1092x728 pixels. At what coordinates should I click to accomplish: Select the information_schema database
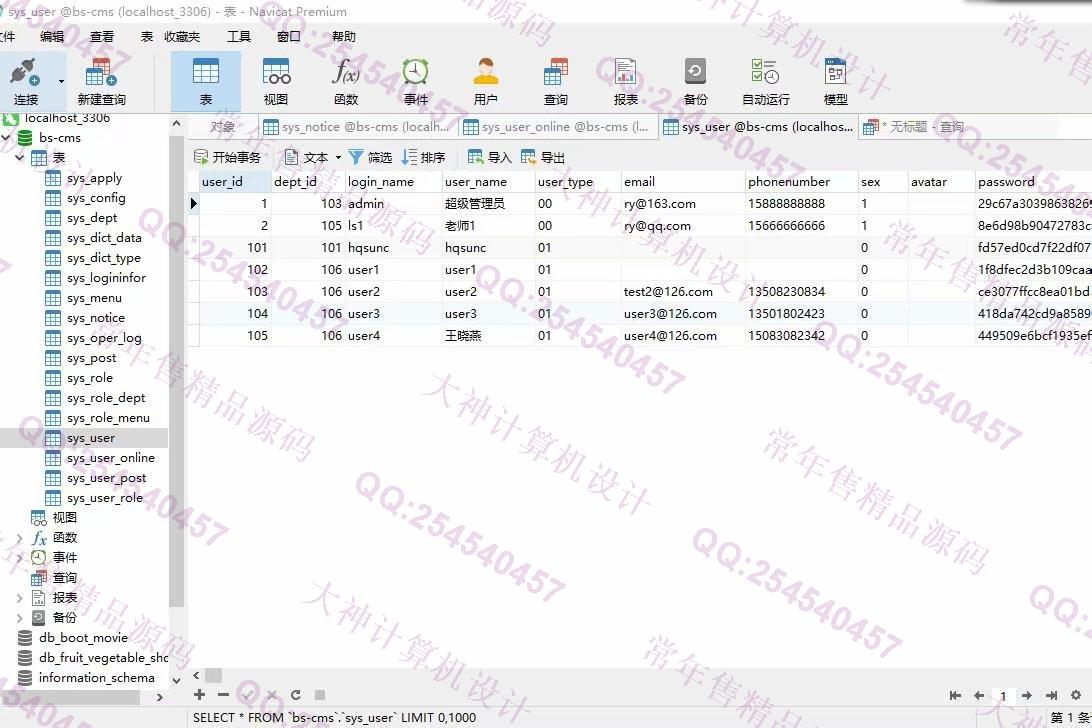[96, 678]
